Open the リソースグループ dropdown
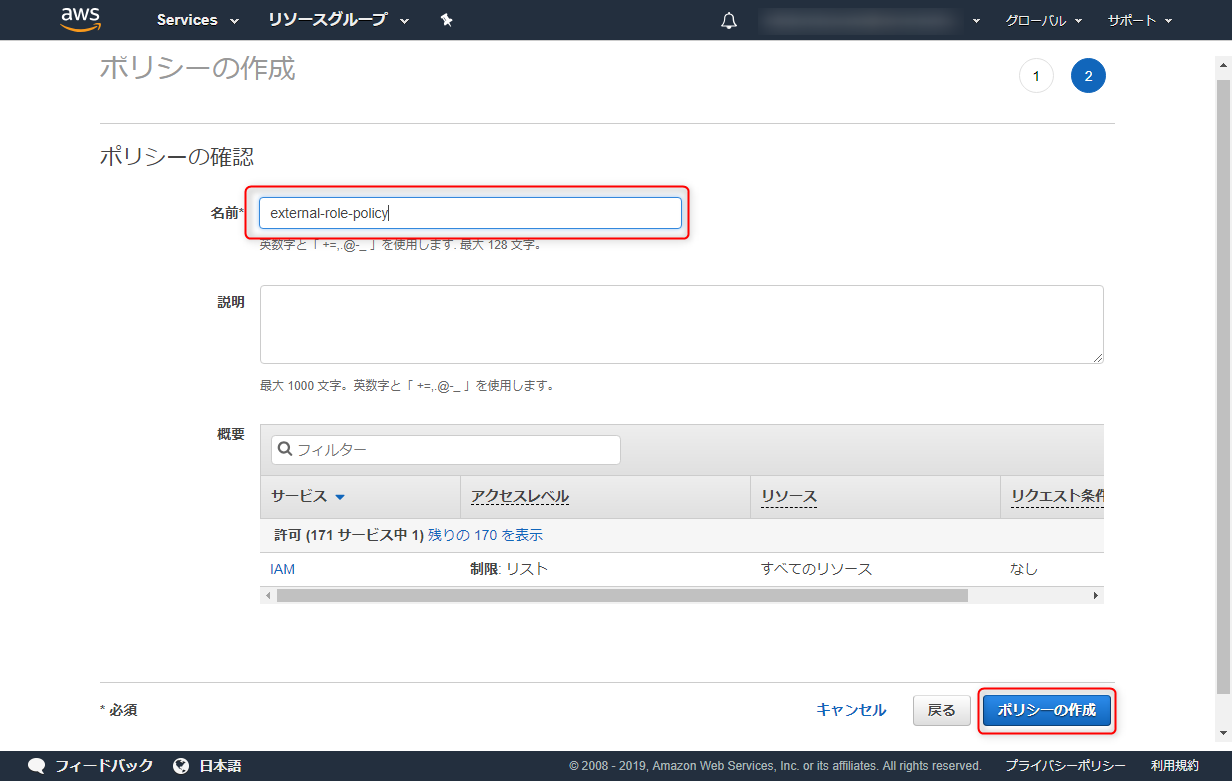The image size is (1232, 781). (339, 20)
